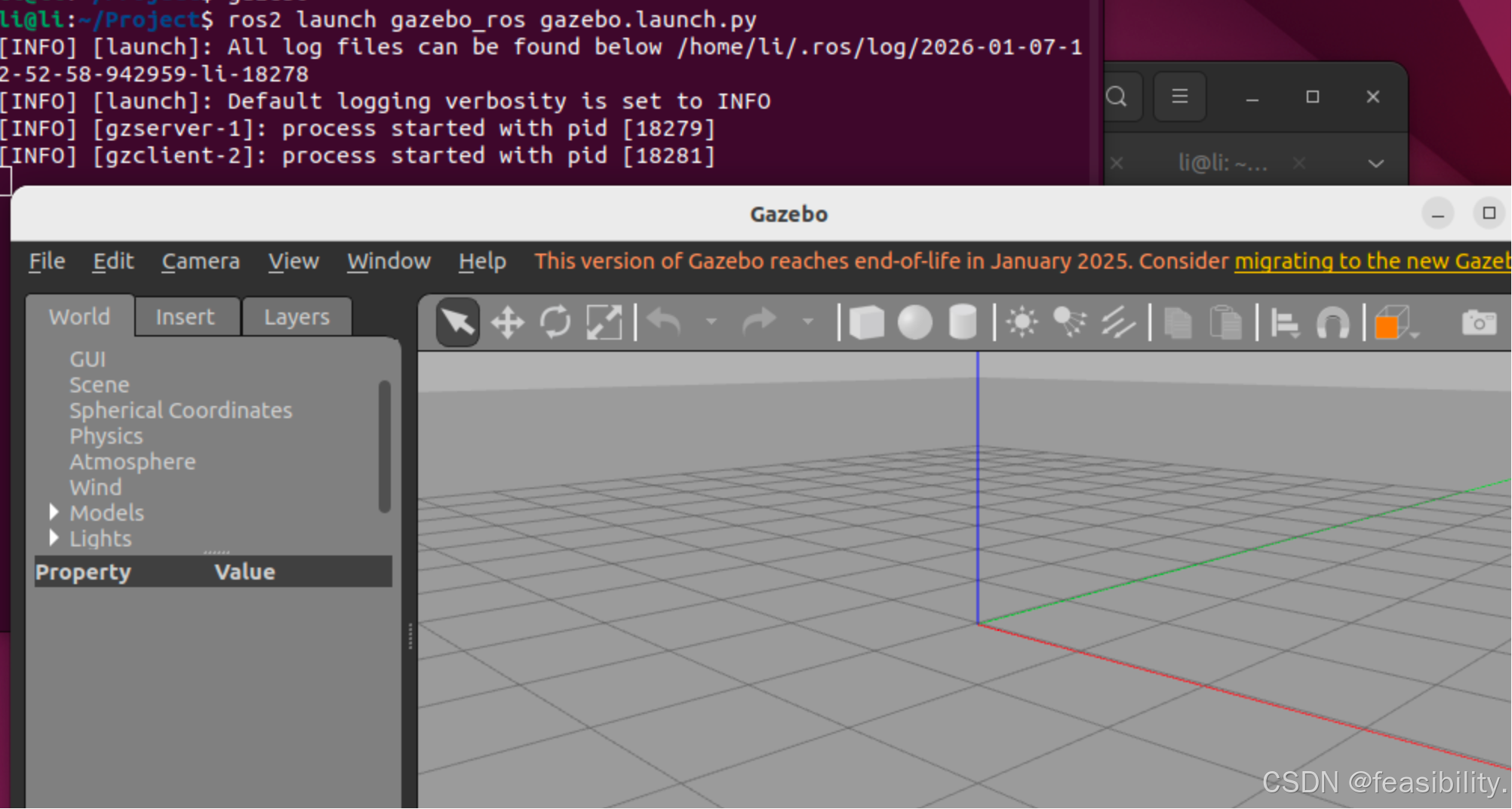The image size is (1512, 809).
Task: Open the File menu
Action: [47, 261]
